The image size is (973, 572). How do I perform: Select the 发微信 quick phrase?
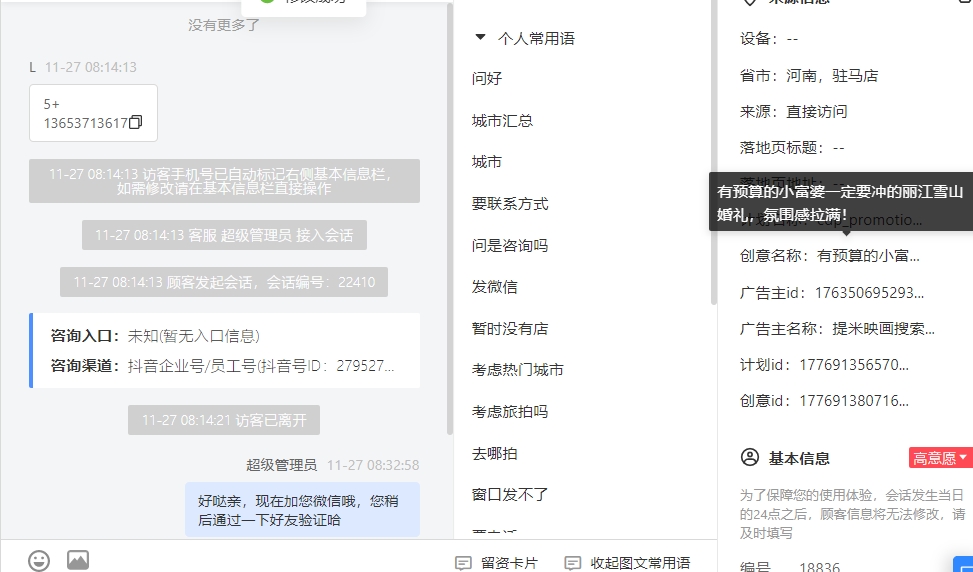(495, 287)
